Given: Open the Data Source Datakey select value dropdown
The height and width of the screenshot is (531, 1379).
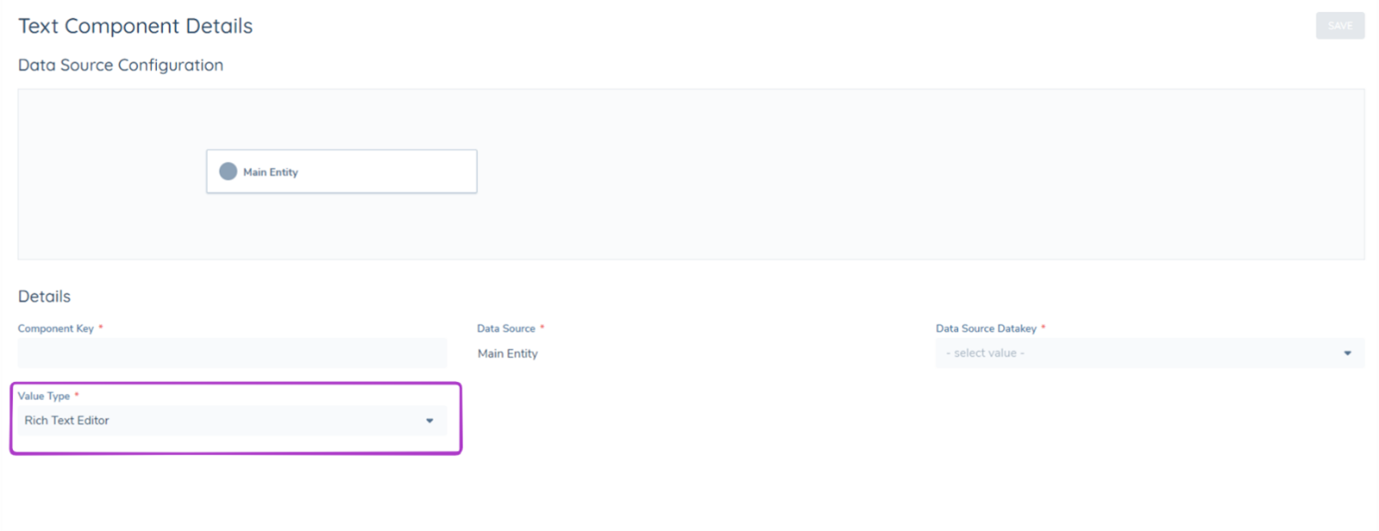Looking at the screenshot, I should 1140,353.
